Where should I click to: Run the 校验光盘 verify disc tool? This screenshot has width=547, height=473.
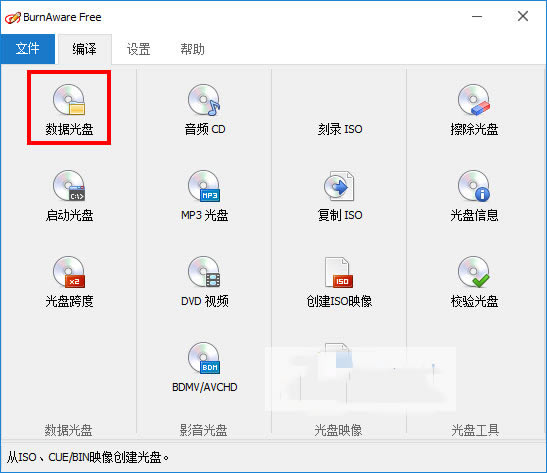[474, 281]
